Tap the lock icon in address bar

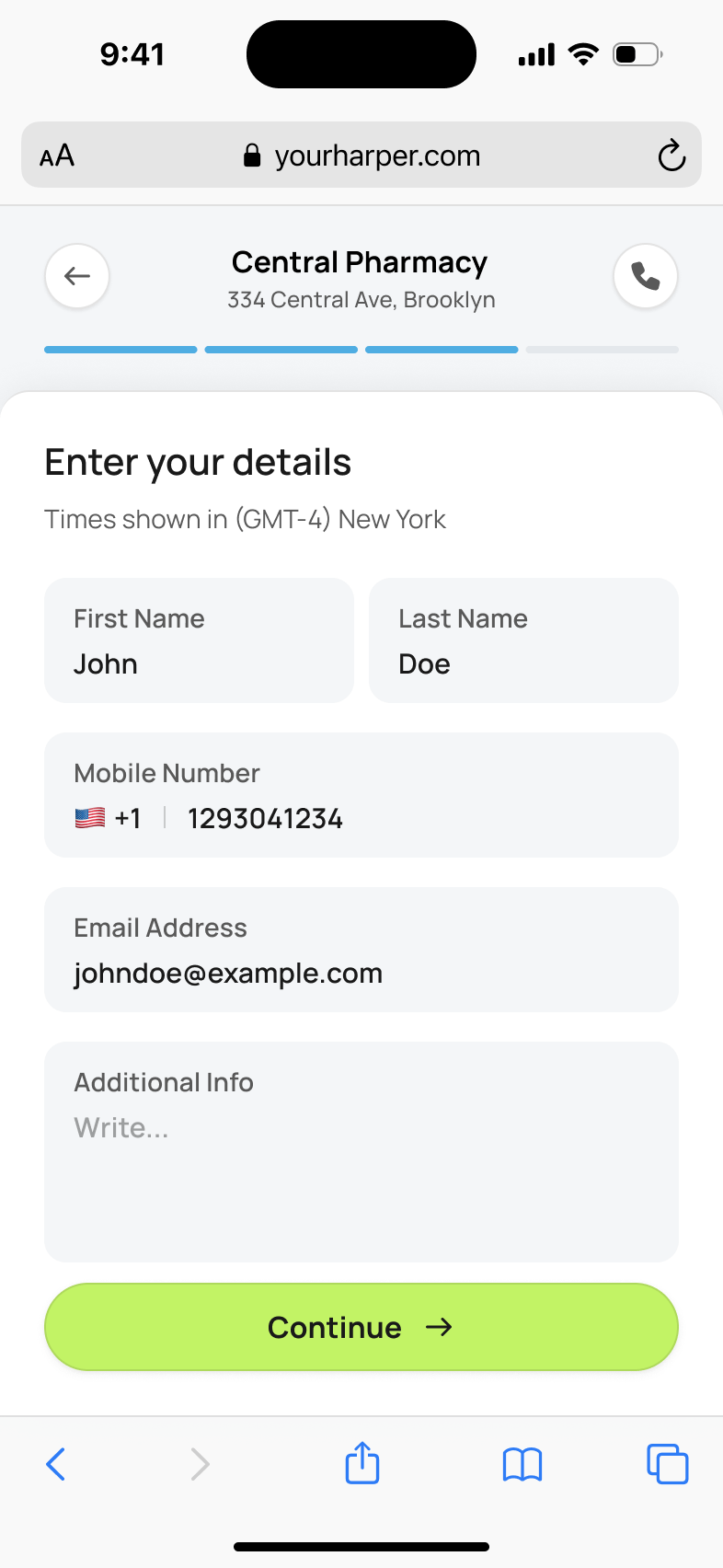tap(252, 156)
